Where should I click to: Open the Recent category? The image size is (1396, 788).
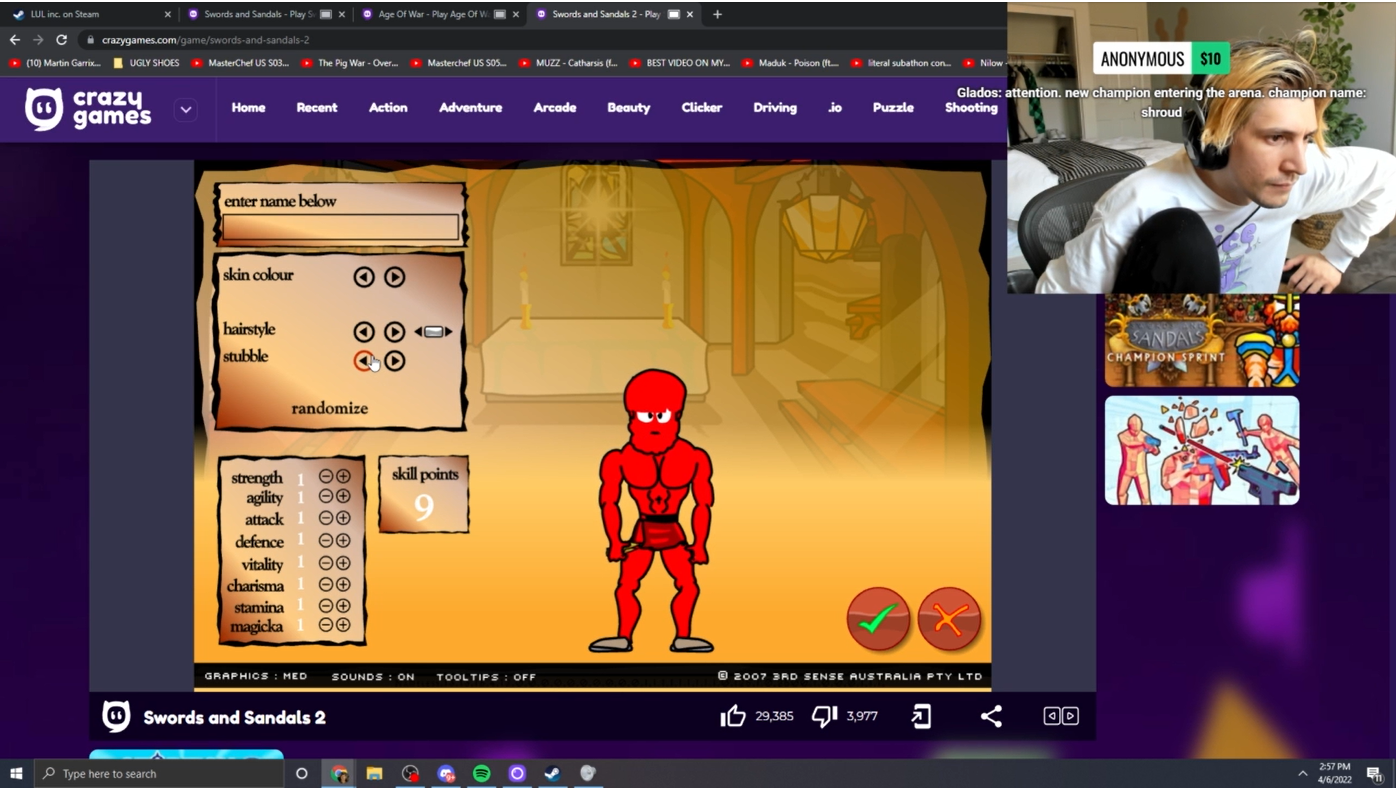click(317, 107)
